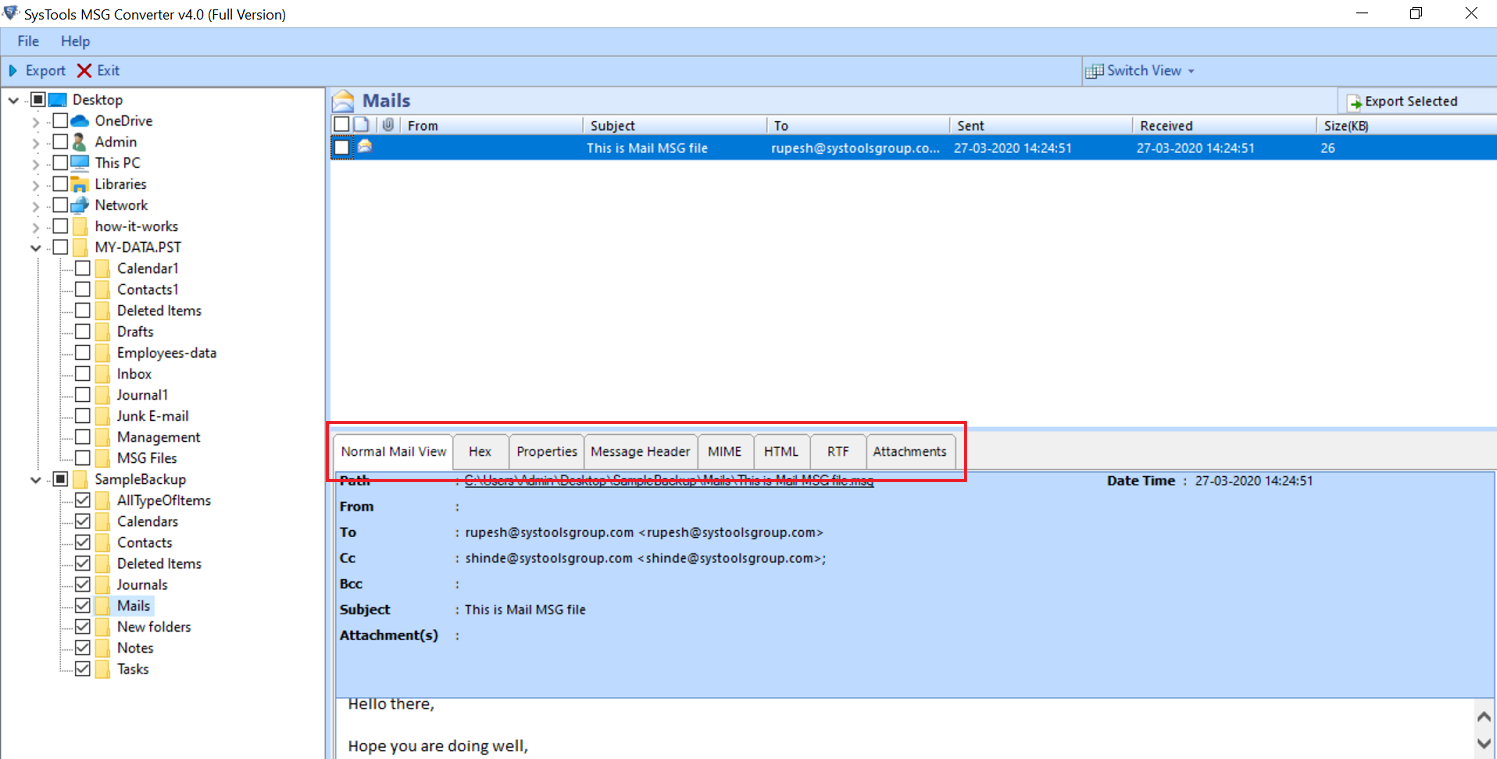Image resolution: width=1497 pixels, height=759 pixels.
Task: Switch to the HTML tab
Action: [x=781, y=452]
